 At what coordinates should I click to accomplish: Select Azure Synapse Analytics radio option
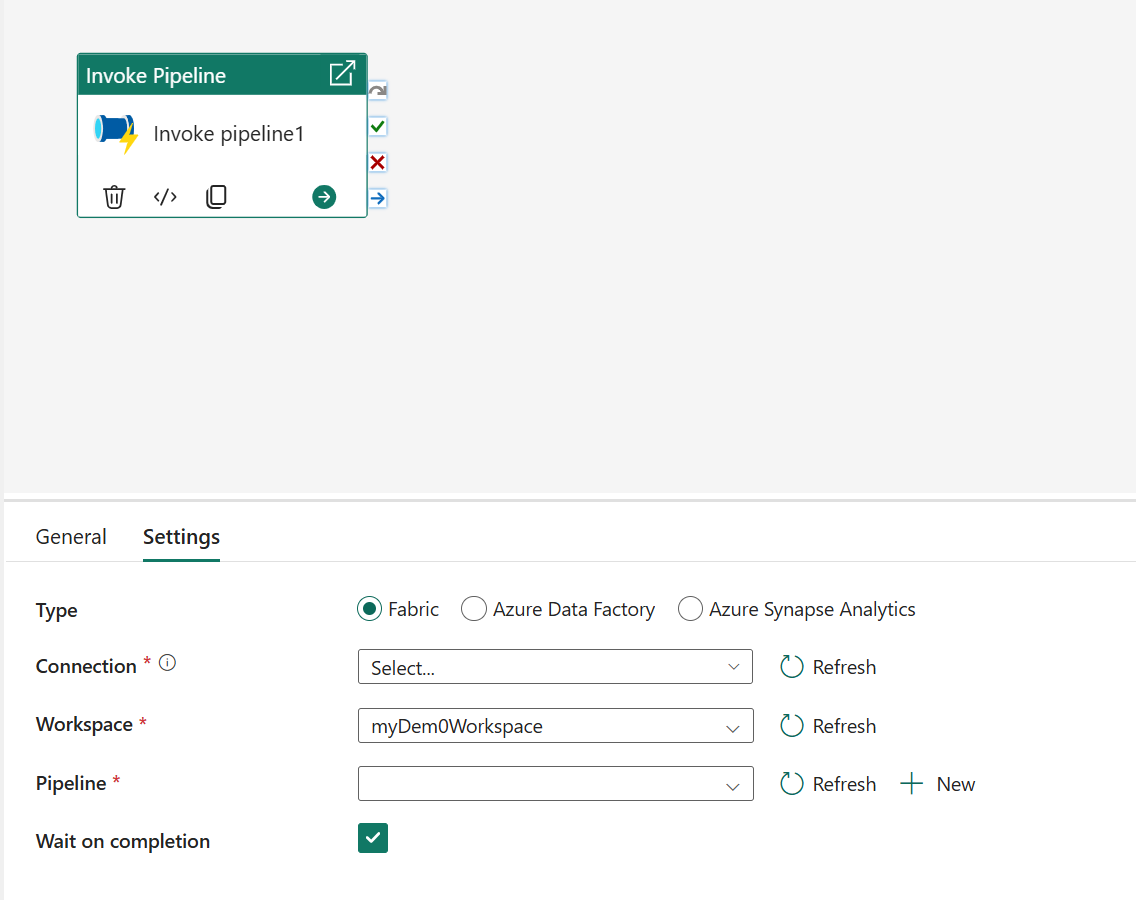pyautogui.click(x=690, y=609)
